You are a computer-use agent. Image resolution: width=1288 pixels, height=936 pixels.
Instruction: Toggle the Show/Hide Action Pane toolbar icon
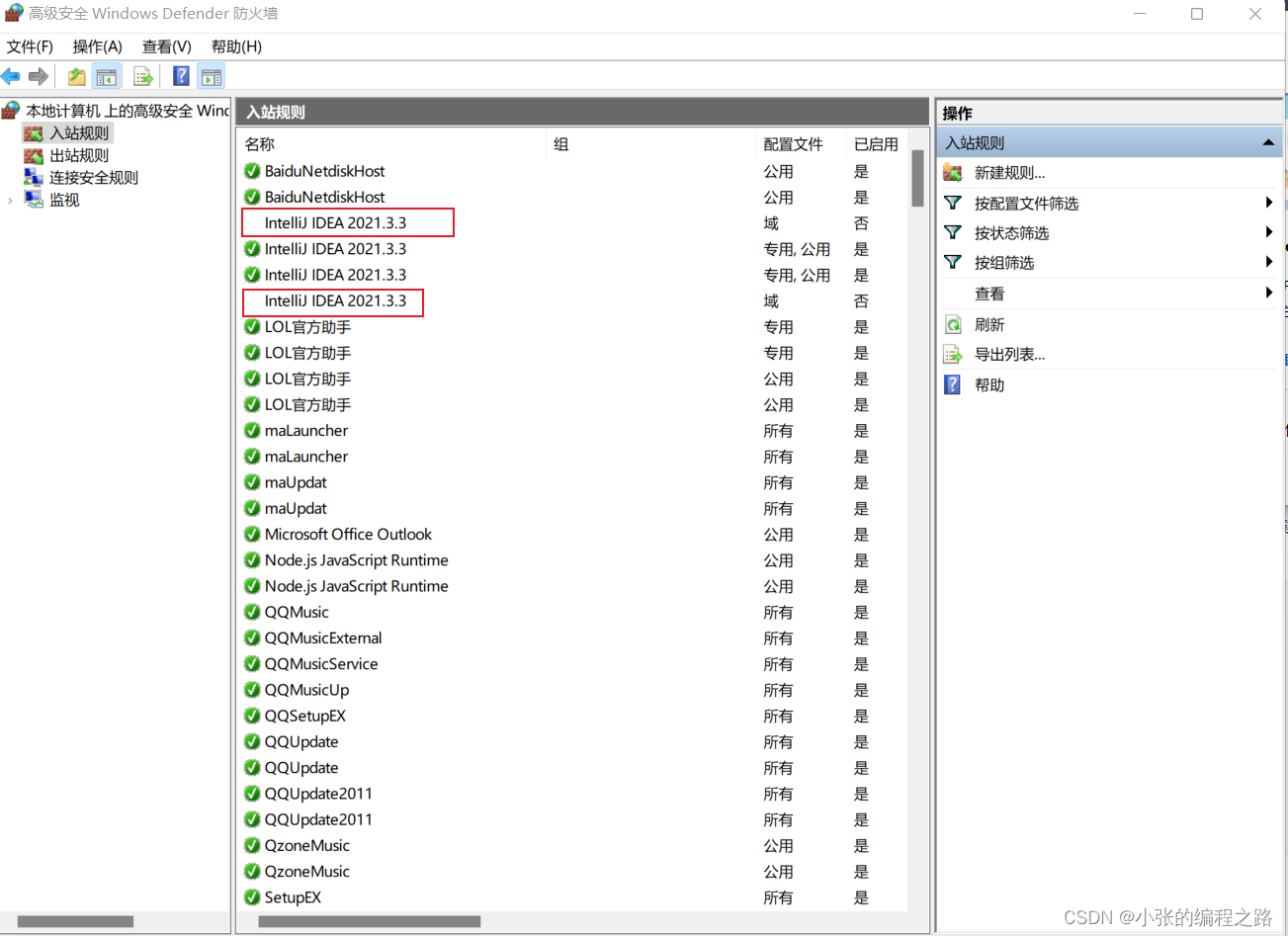pyautogui.click(x=211, y=76)
